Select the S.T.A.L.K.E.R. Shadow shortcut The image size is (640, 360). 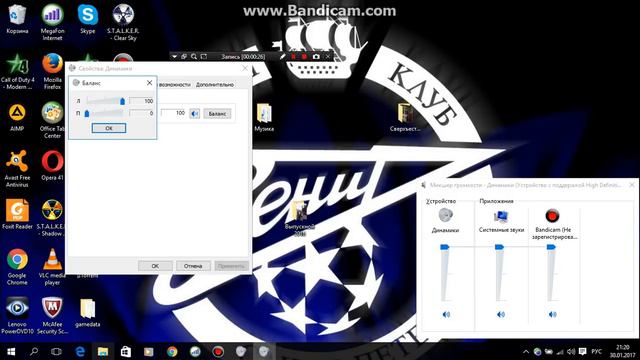point(51,218)
